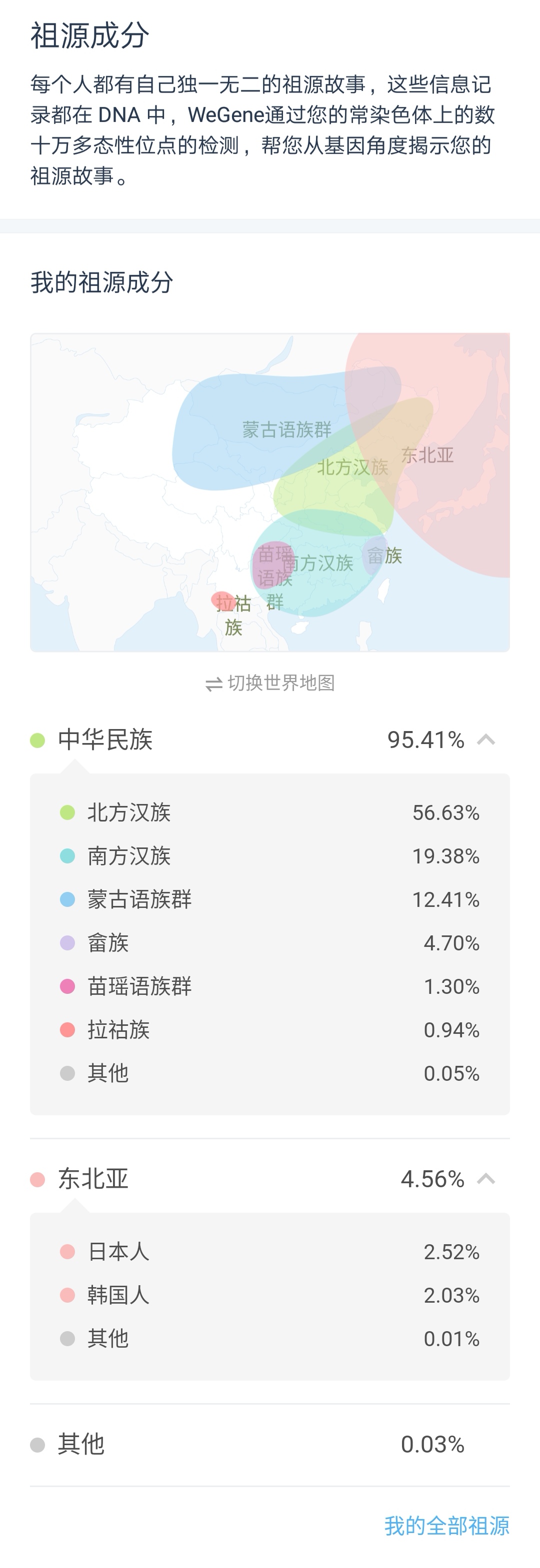
Task: Tap the 畲族 purple area on map
Action: [375, 555]
